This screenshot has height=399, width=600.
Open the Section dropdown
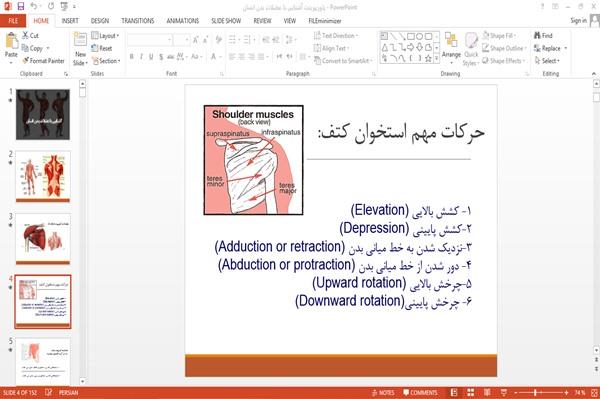tap(106, 60)
